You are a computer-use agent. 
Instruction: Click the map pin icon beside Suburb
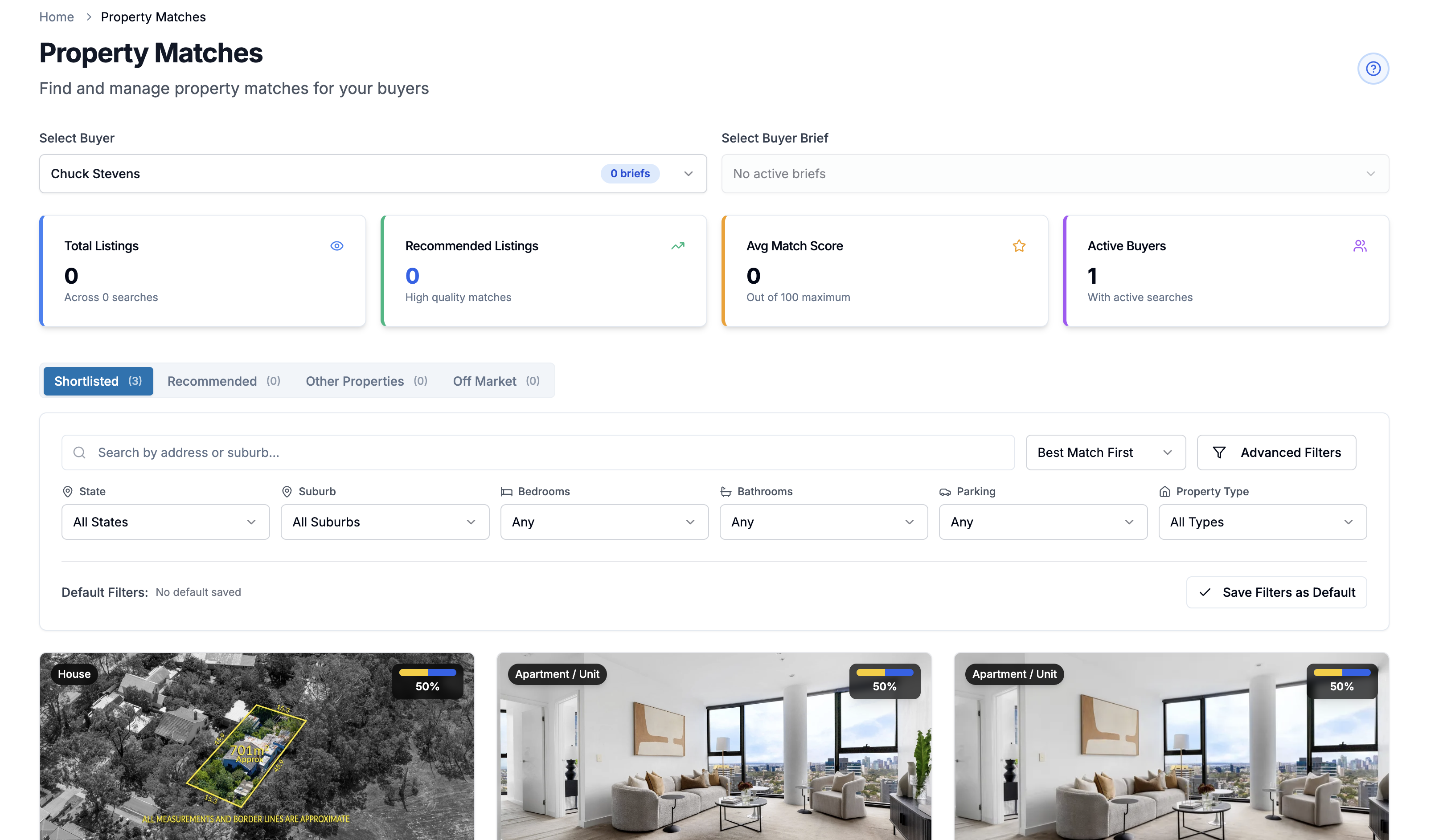[287, 492]
